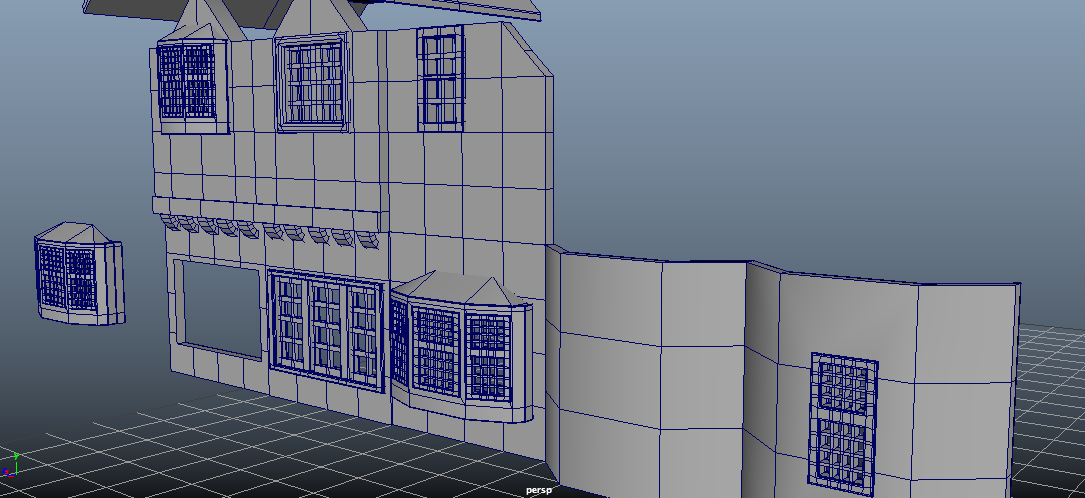This screenshot has height=498, width=1085.
Task: Select the upper-floor middle window under the gable
Action: point(313,83)
